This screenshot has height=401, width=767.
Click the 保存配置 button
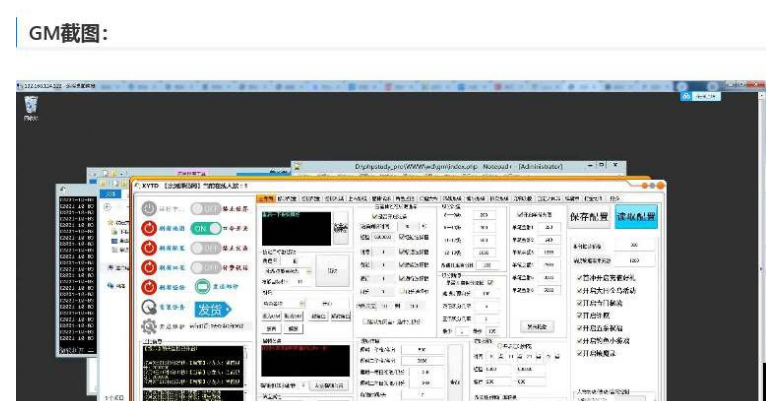click(588, 217)
